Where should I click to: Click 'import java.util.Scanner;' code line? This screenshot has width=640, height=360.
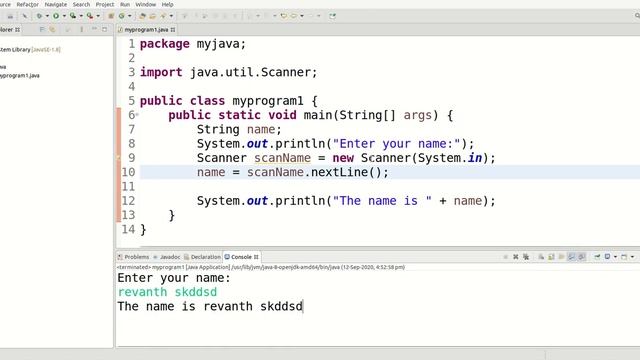229,72
